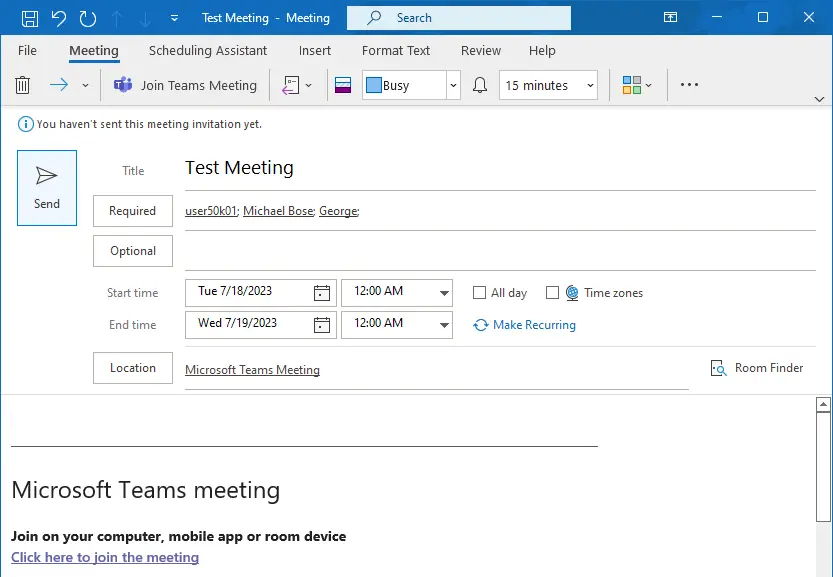Collapse the ribbon using chevron at right
Image resolution: width=833 pixels, height=577 pixels.
point(819,99)
